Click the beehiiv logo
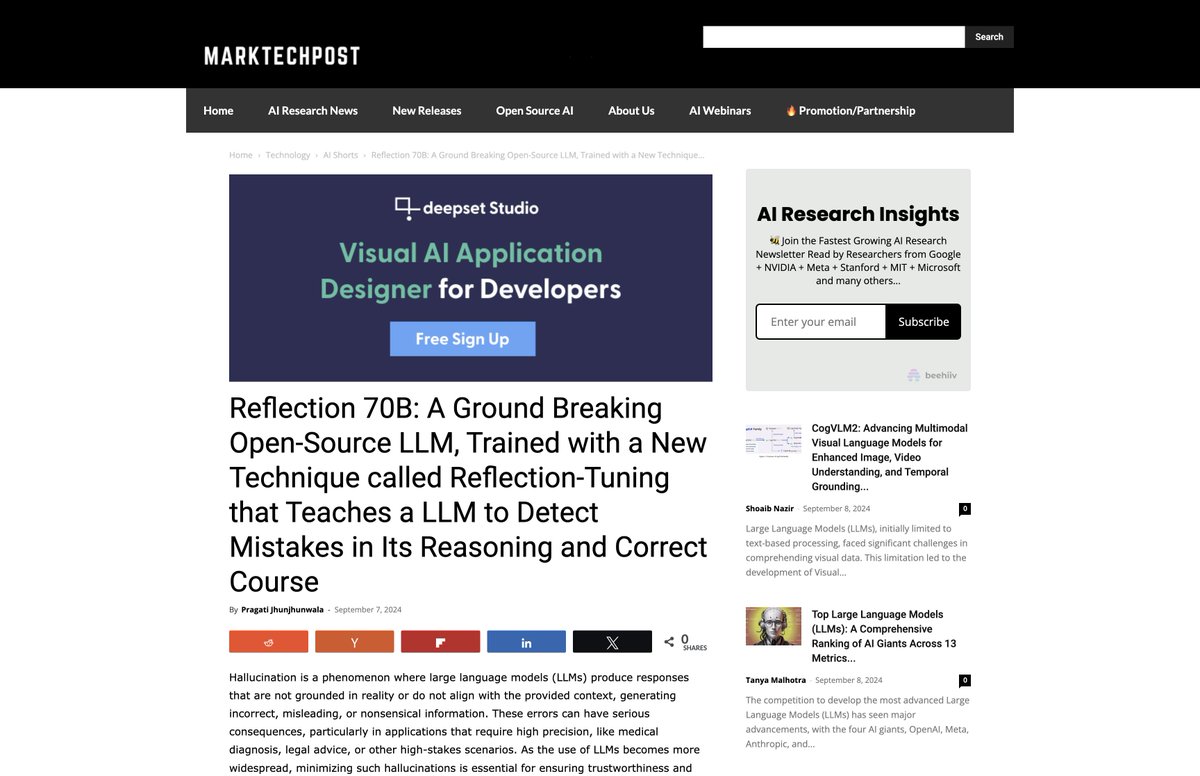 (x=932, y=375)
